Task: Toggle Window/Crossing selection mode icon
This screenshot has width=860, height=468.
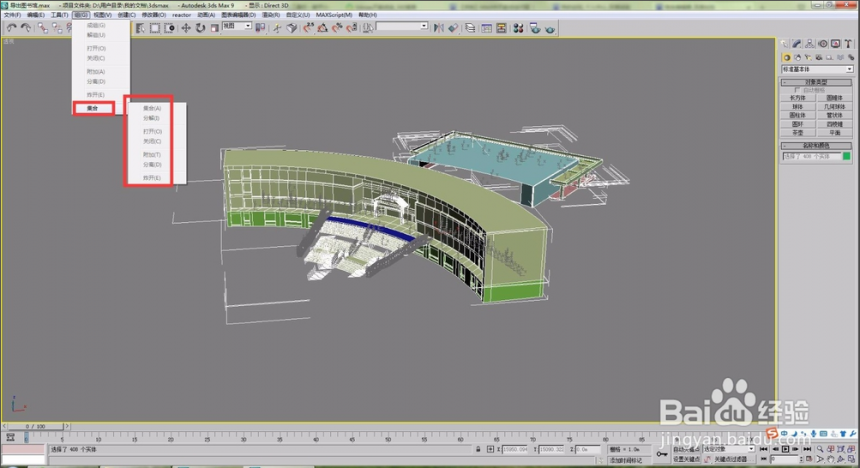Action: click(x=169, y=27)
